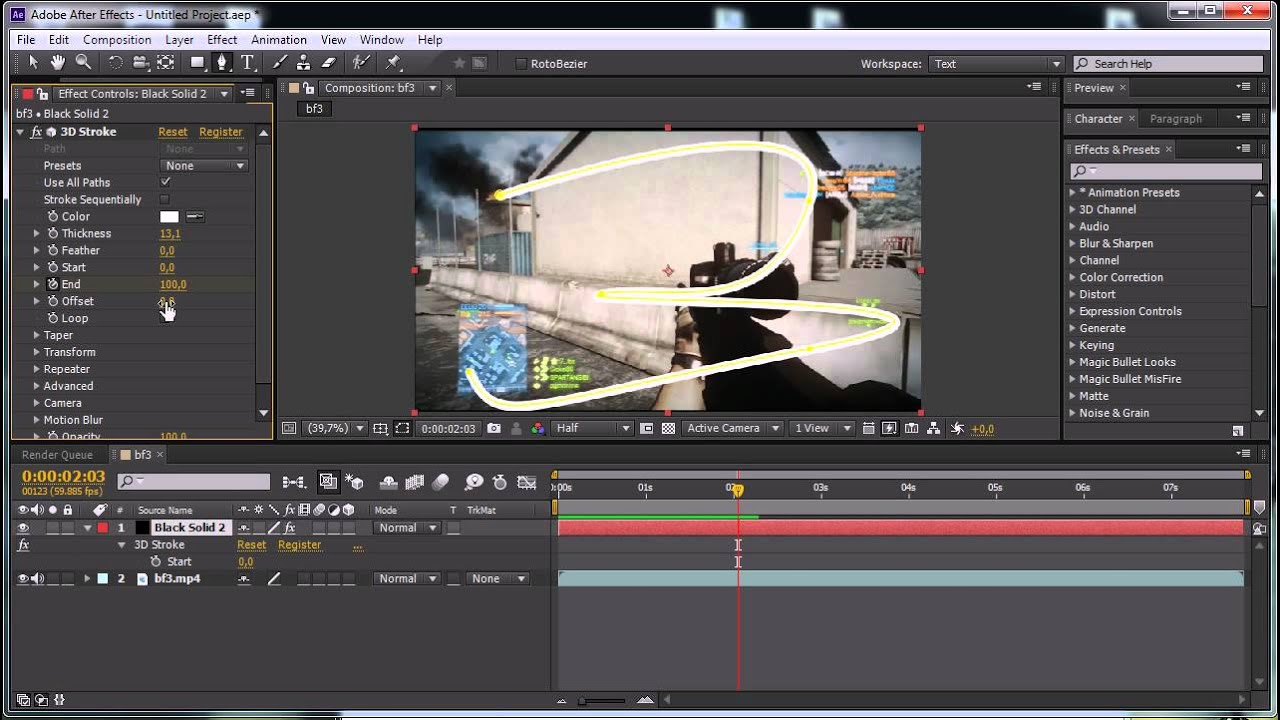Toggle stopwatch for Thickness property

53,233
